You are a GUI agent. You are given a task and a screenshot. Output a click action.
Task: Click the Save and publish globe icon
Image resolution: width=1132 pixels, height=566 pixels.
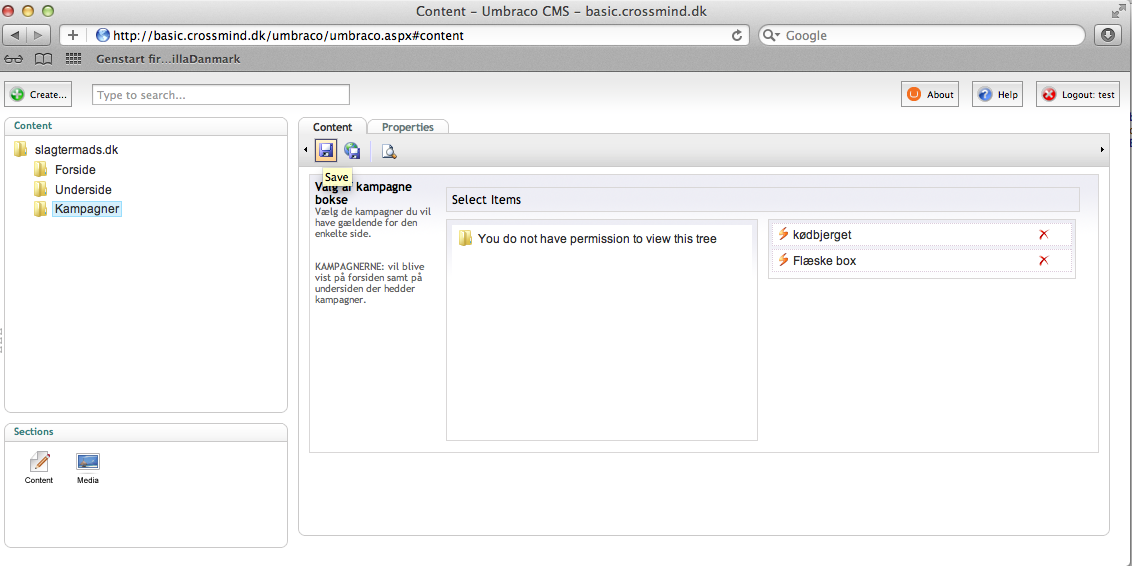352,151
